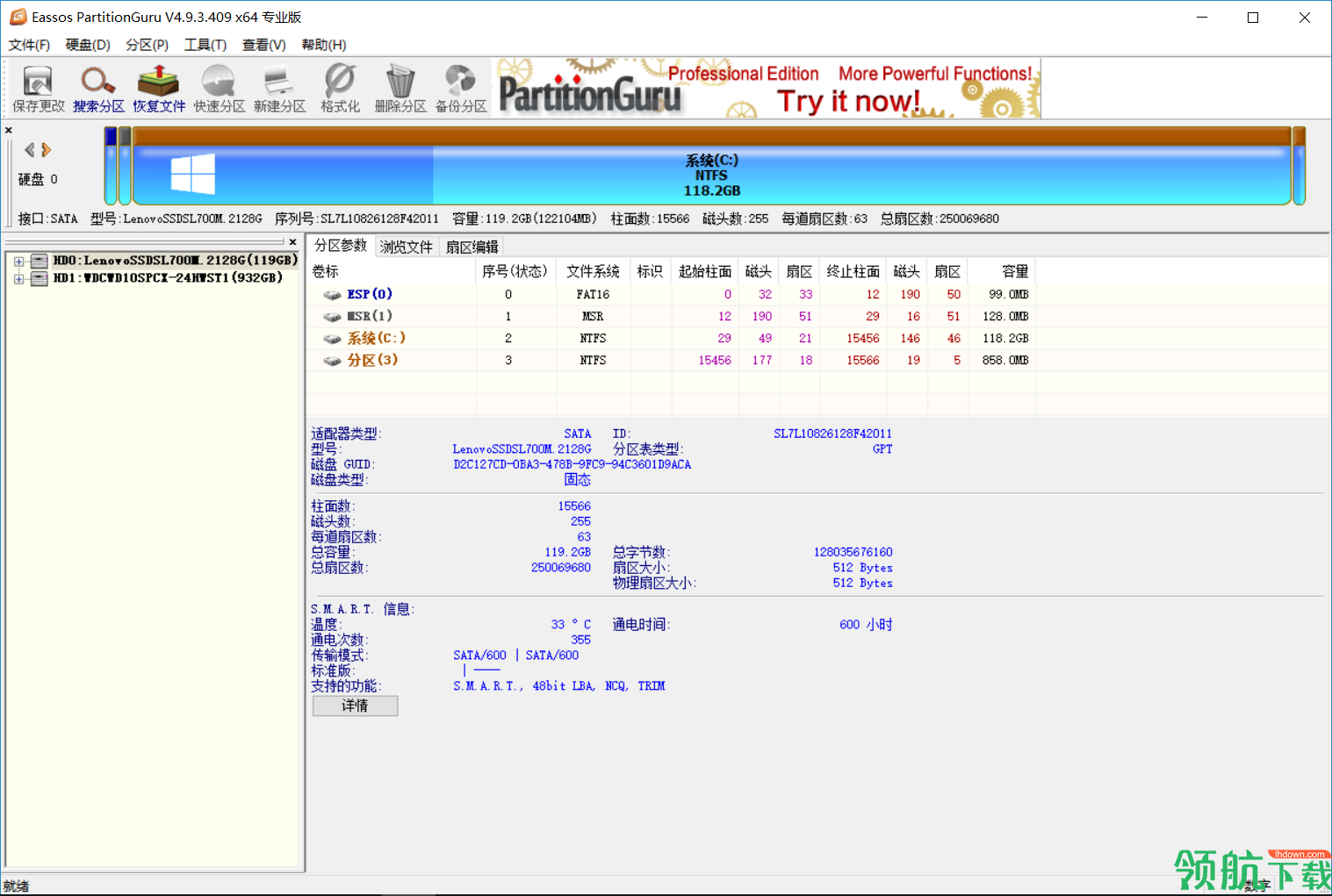
Task: Open the 分区(P) menu
Action: coord(147,45)
